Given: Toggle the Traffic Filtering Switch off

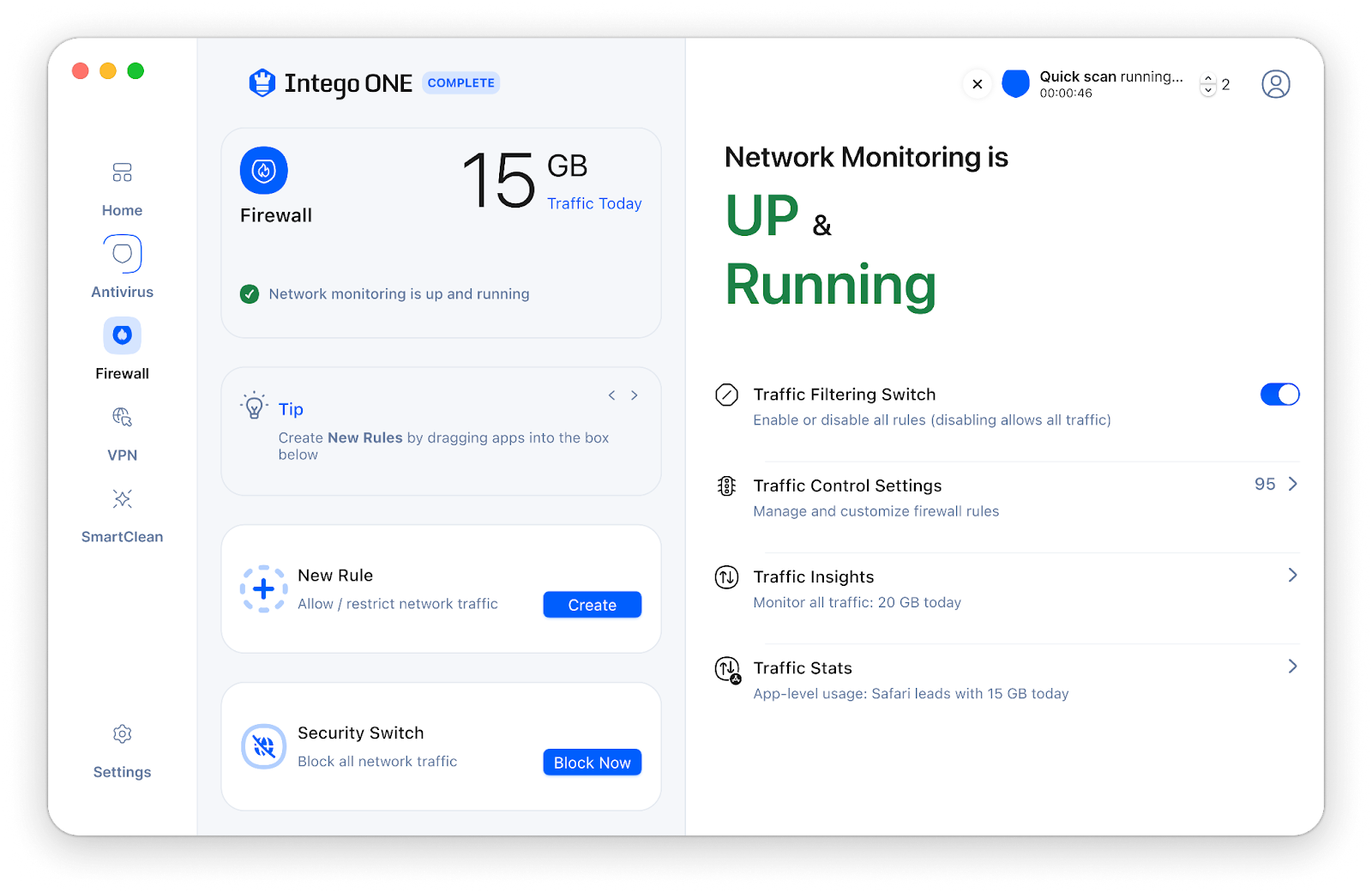Looking at the screenshot, I should (x=1280, y=395).
